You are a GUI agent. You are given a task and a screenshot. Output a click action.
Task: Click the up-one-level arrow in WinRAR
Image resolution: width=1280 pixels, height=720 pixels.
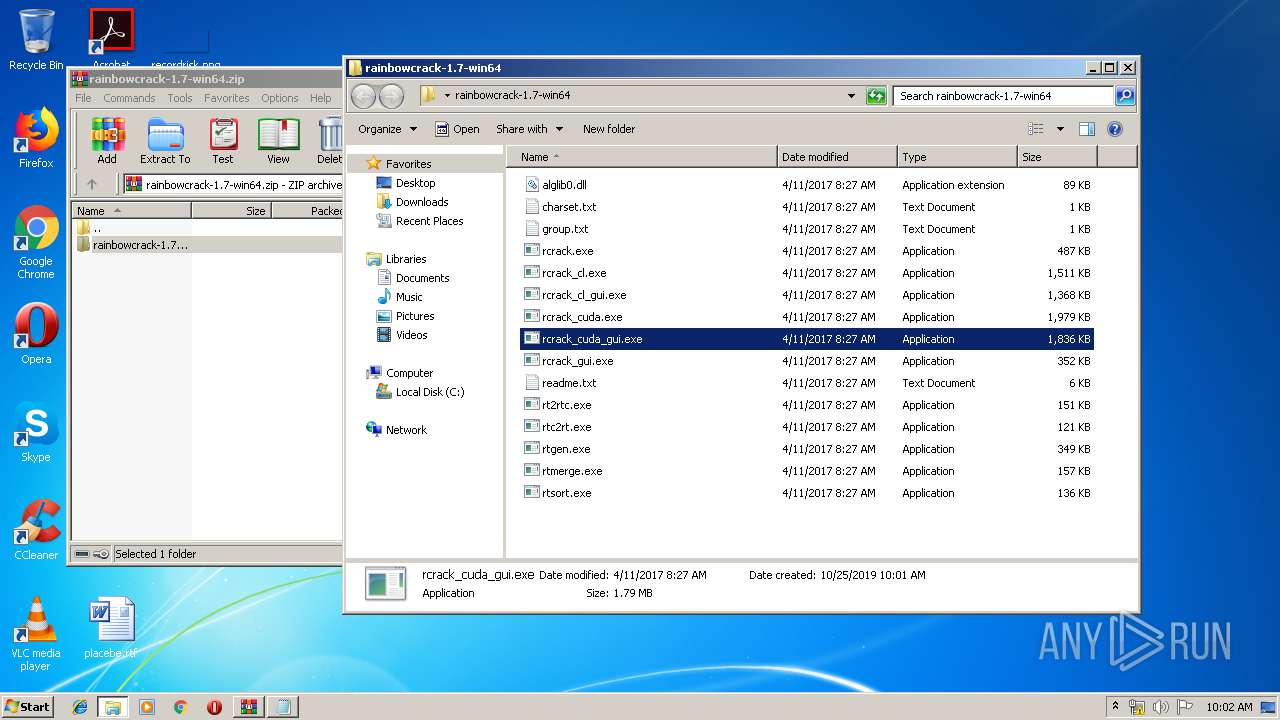coord(92,184)
